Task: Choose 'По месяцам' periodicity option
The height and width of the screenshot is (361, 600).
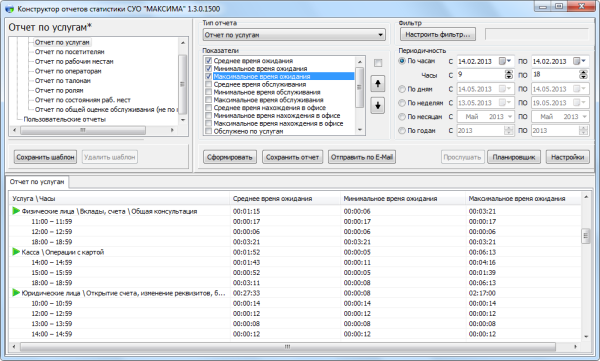Action: [x=402, y=116]
